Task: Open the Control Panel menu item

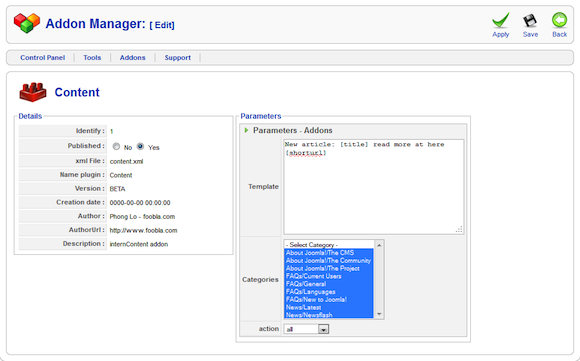Action: (43, 58)
